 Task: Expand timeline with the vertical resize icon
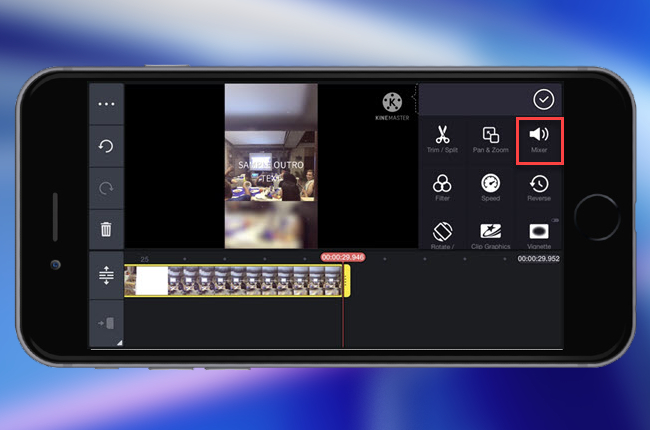click(106, 275)
